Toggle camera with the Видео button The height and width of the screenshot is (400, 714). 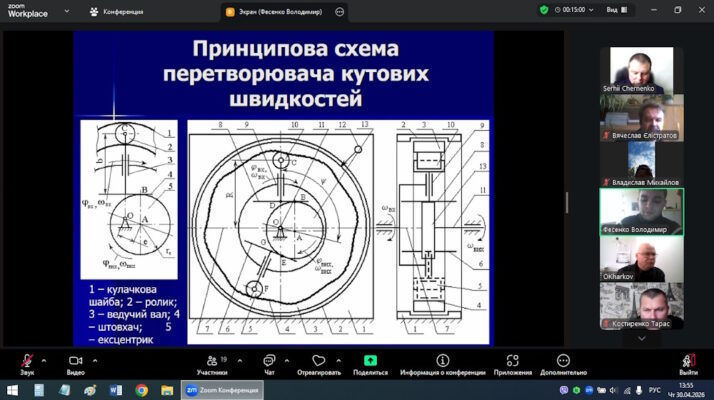76,364
